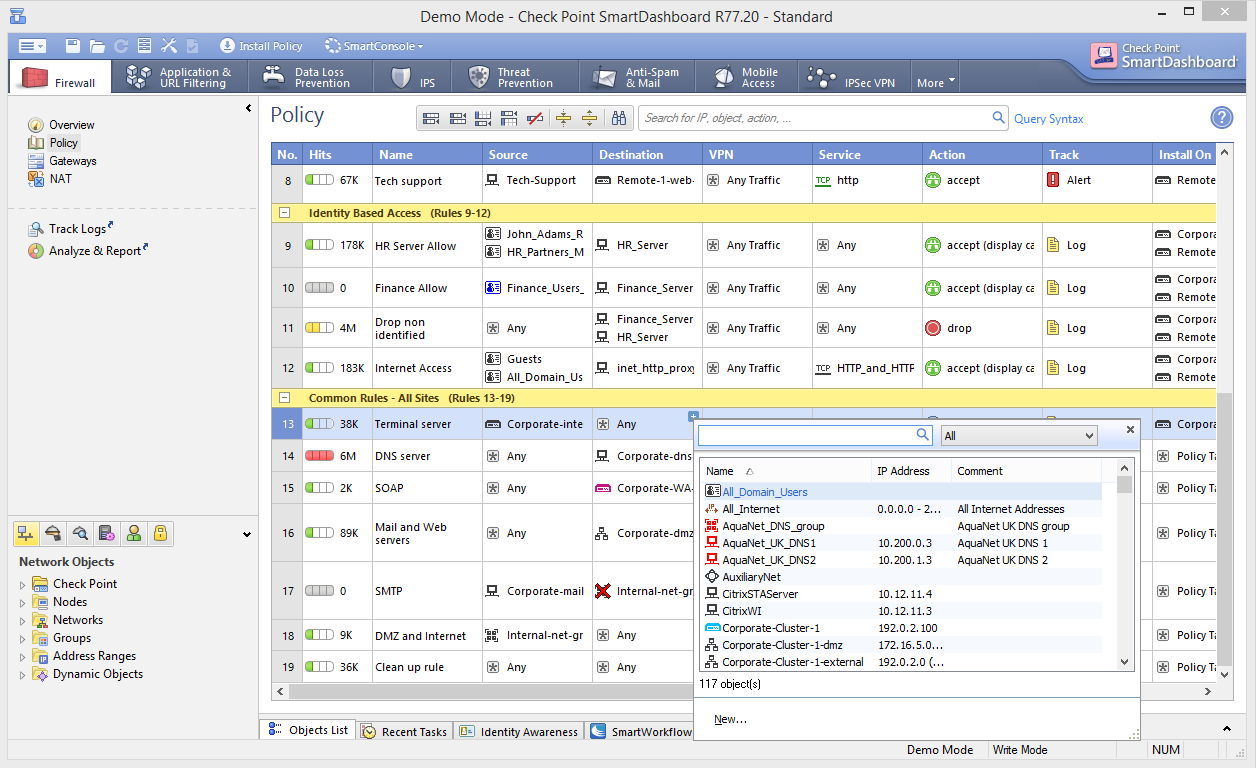Open the Identity Awareness bottom tab

coord(519,732)
